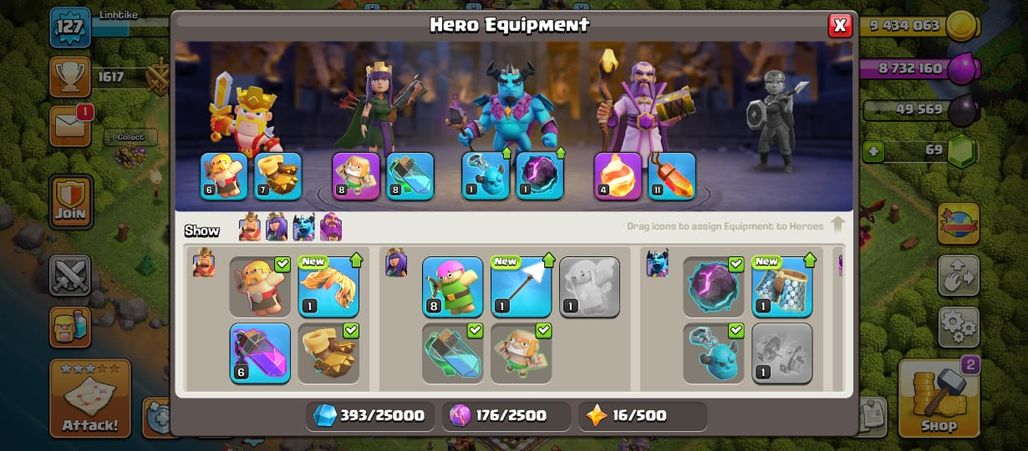
Task: Choose the purple Rage Vial equipment level 6
Action: click(x=260, y=353)
